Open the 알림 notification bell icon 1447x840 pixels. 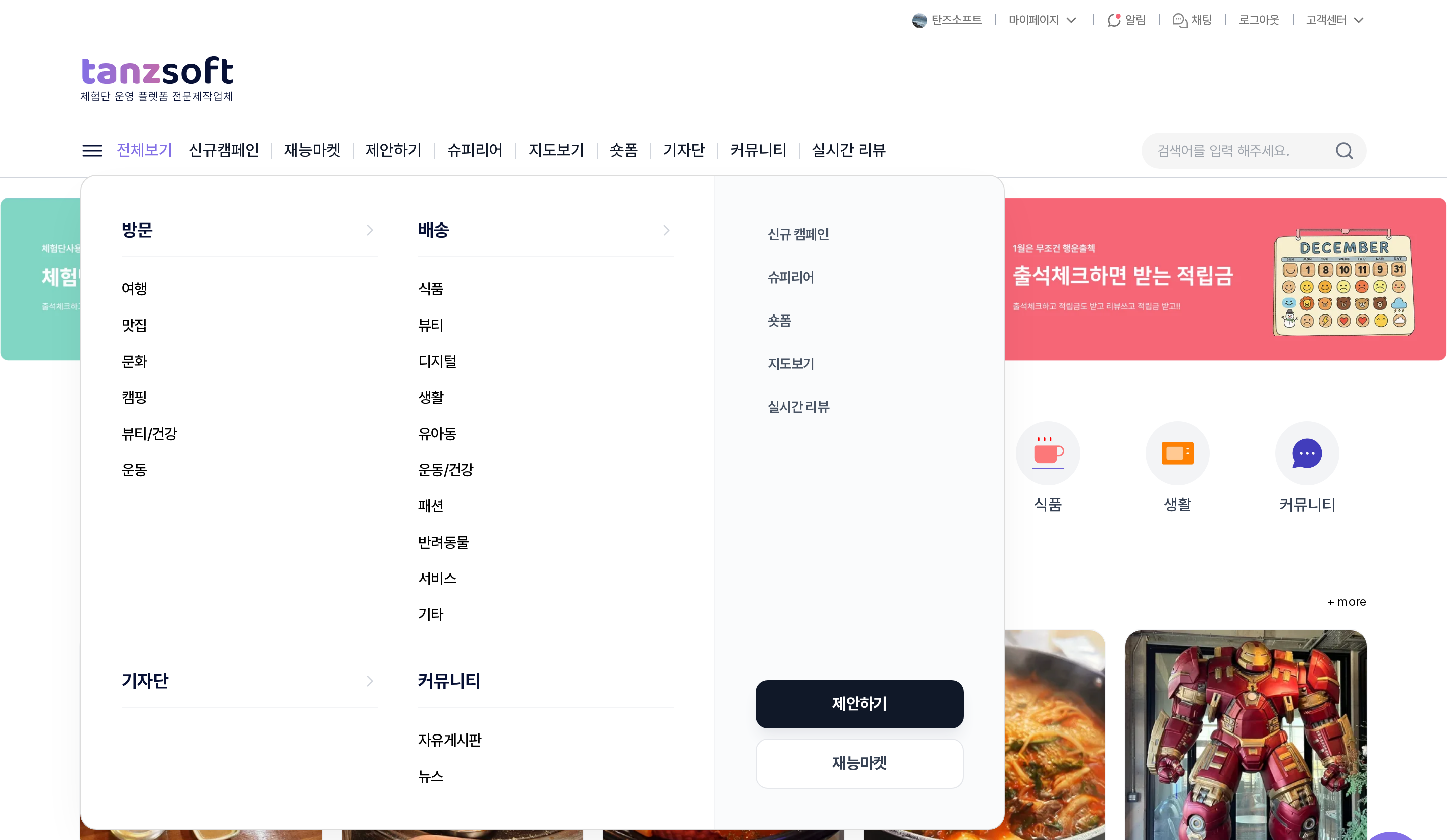point(1114,20)
